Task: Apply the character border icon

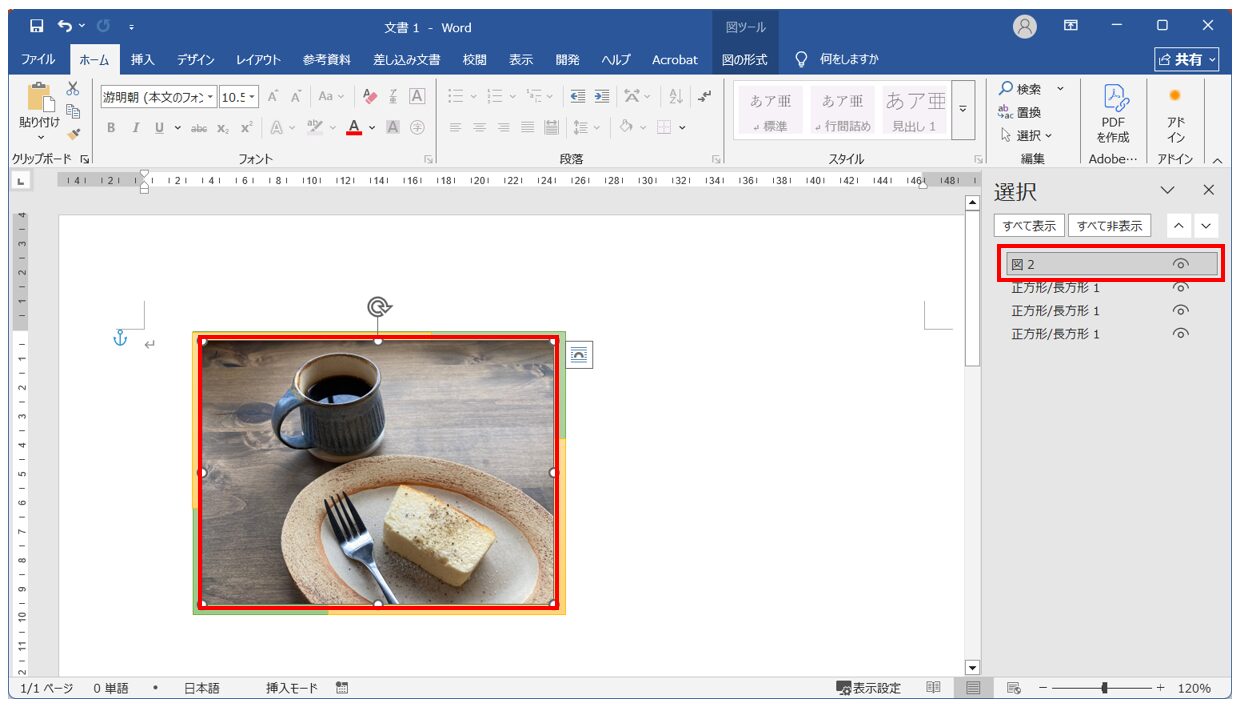Action: (x=417, y=97)
